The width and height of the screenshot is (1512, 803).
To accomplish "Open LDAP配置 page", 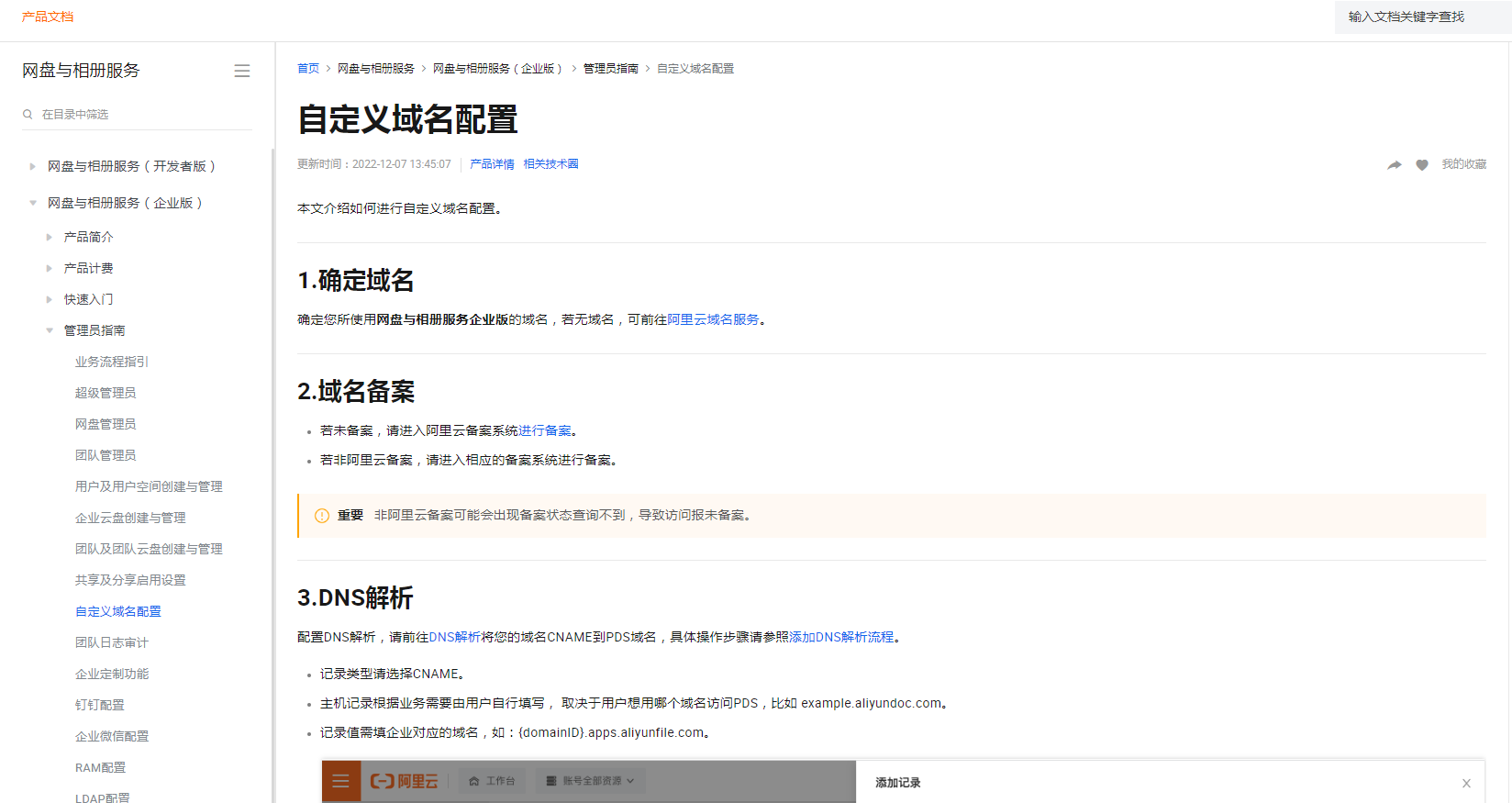I will (103, 797).
